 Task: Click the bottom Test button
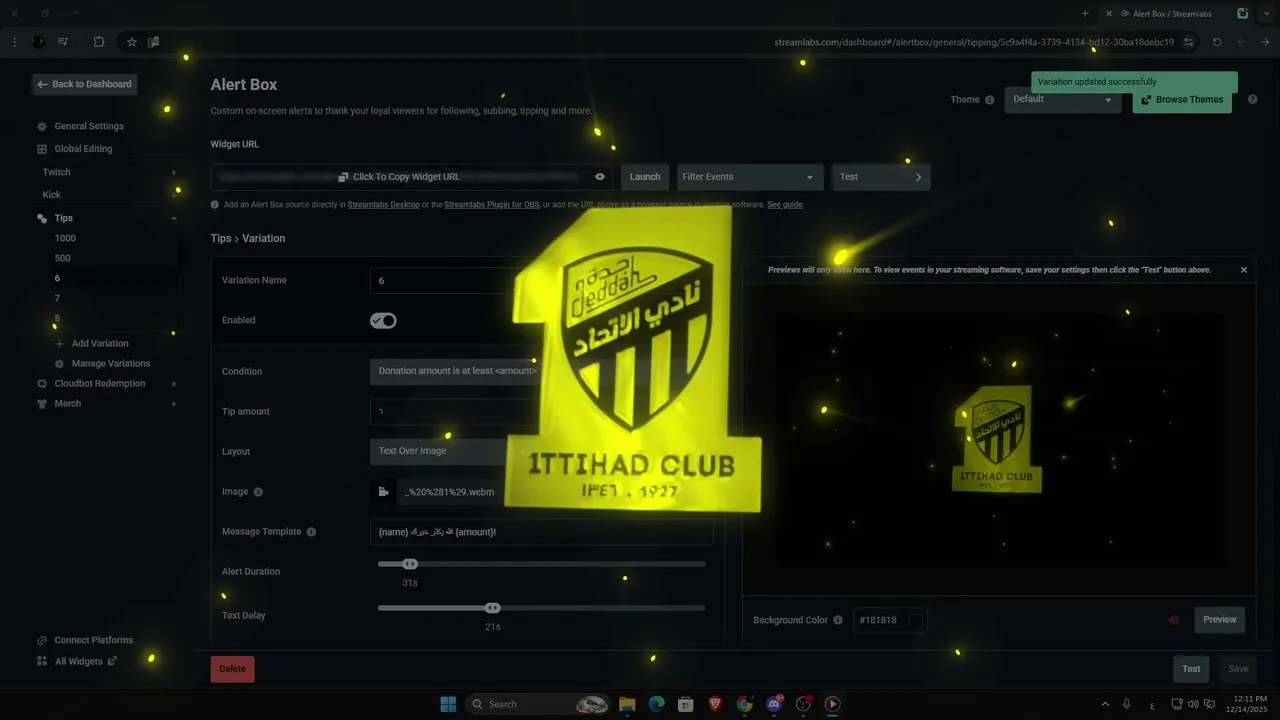(1191, 669)
